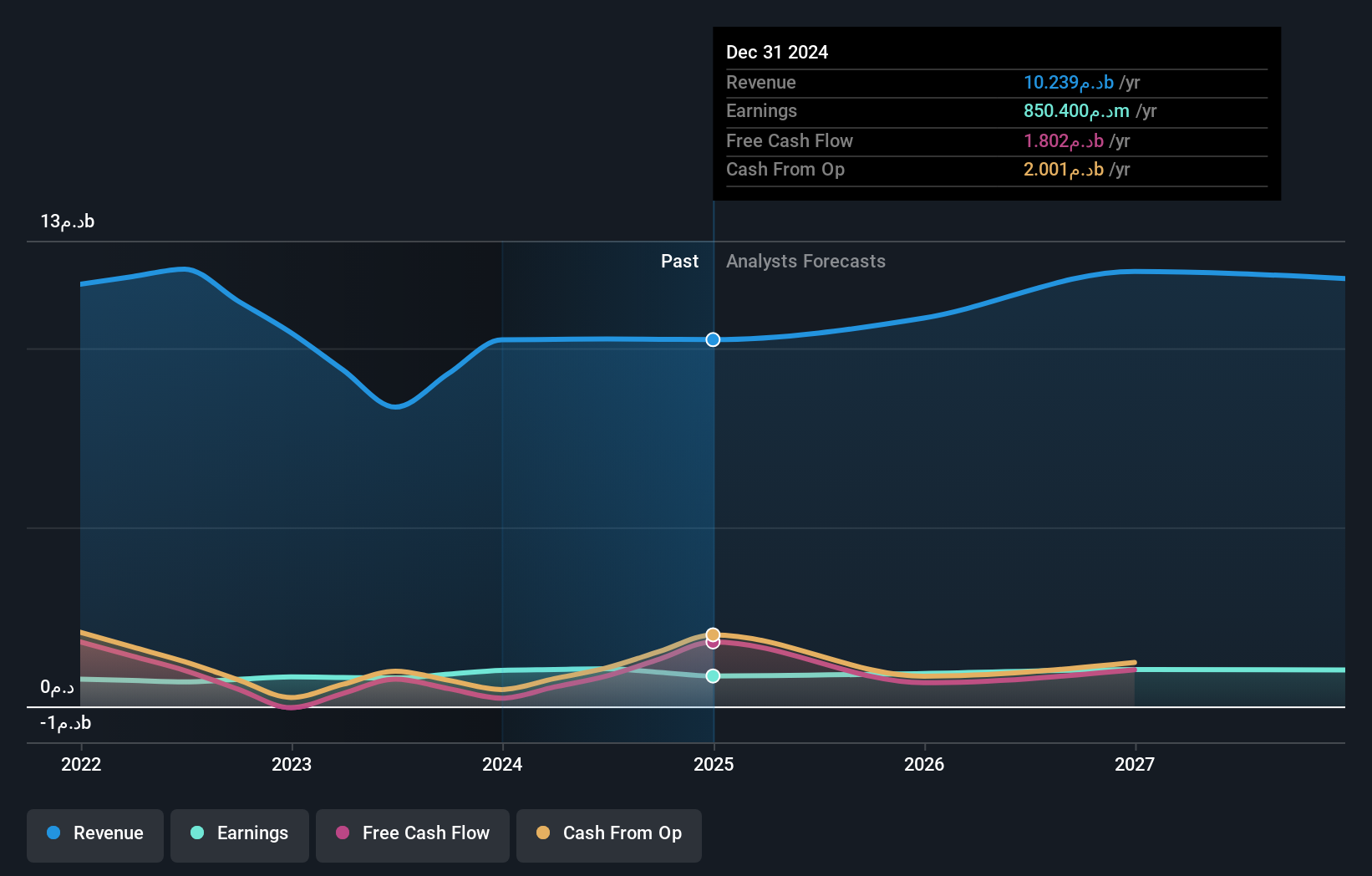Click the Earnings row label in tooltip
Image resolution: width=1372 pixels, height=876 pixels.
click(x=761, y=110)
